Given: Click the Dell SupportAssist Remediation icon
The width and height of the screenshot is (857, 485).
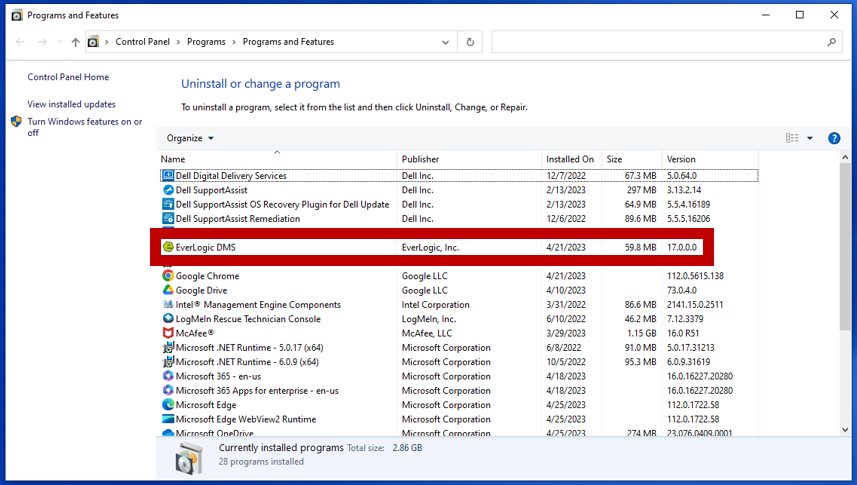Looking at the screenshot, I should click(168, 218).
